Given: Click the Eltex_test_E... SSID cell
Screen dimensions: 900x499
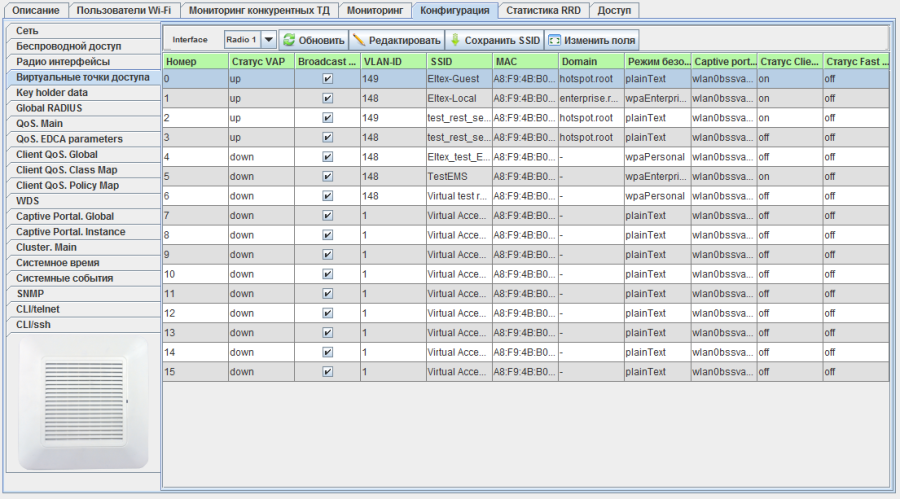Looking at the screenshot, I should pos(459,157).
